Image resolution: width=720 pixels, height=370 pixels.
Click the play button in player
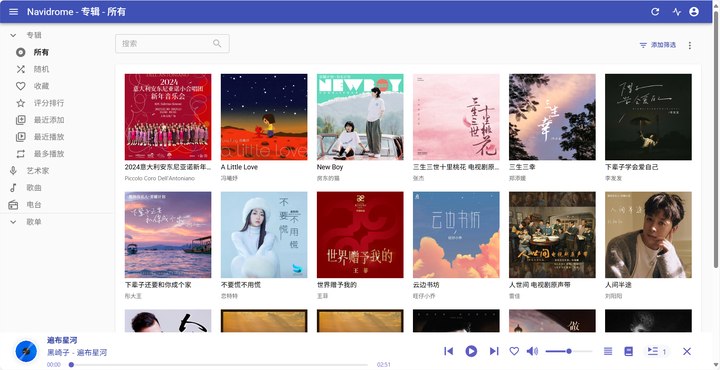point(471,351)
